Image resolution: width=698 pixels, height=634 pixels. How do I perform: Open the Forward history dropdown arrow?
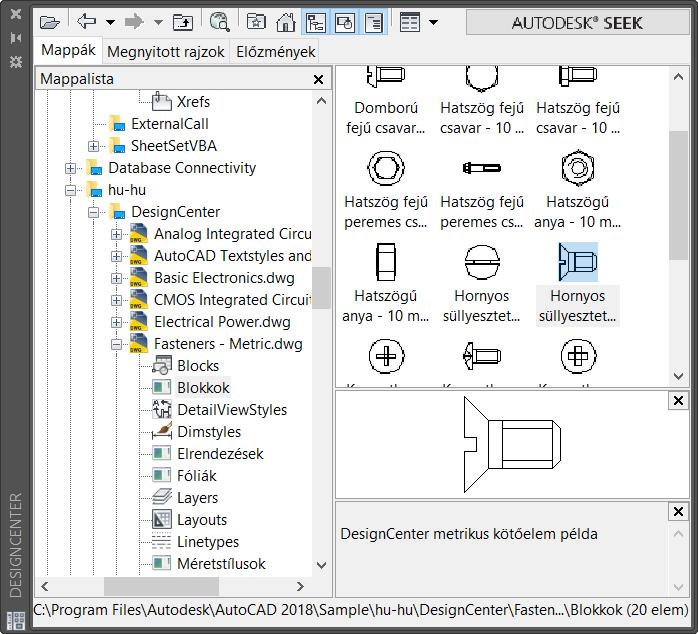click(158, 22)
